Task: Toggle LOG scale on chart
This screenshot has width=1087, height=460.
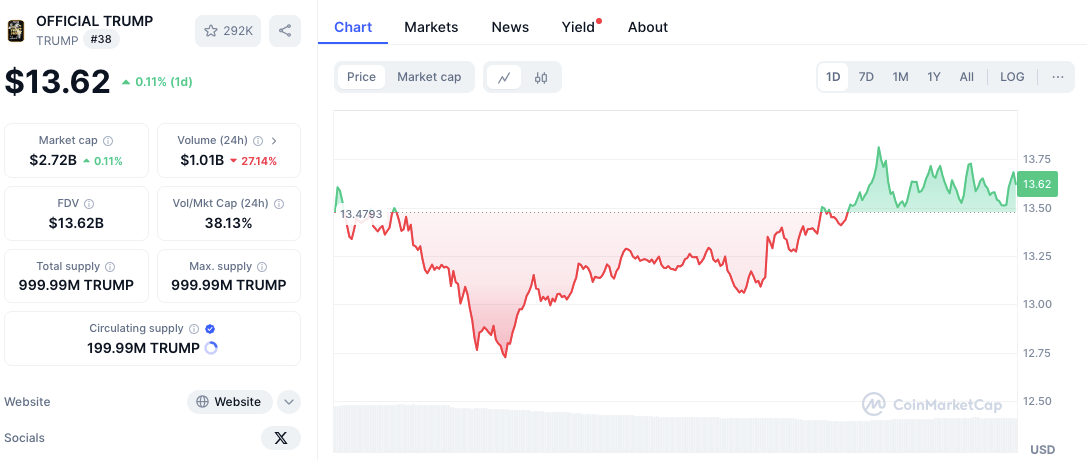Action: 1012,77
